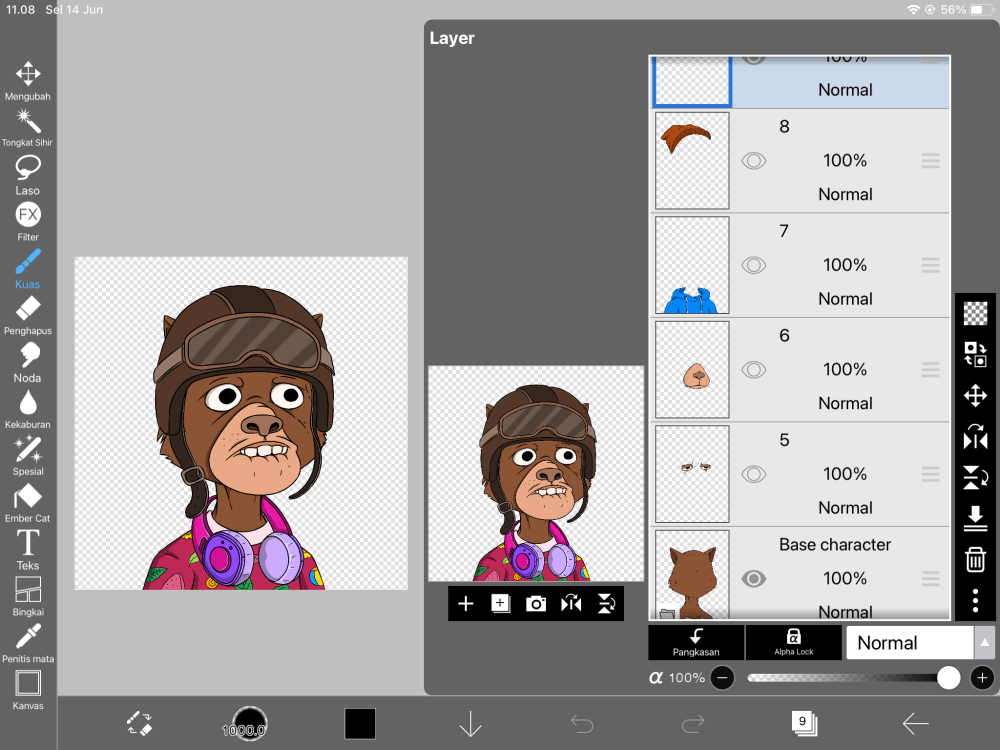This screenshot has height=750, width=1000.
Task: Click the move layer icon in right strip
Action: click(x=975, y=395)
